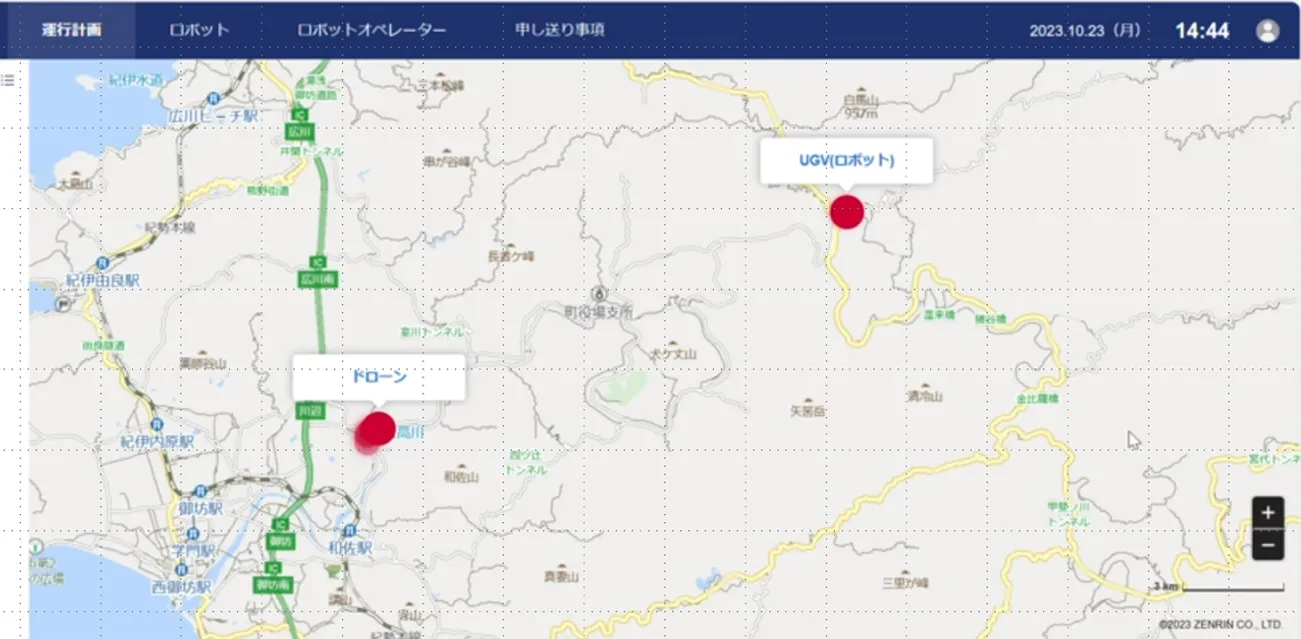Click the 長者ケ峰 mountain label

pos(511,255)
